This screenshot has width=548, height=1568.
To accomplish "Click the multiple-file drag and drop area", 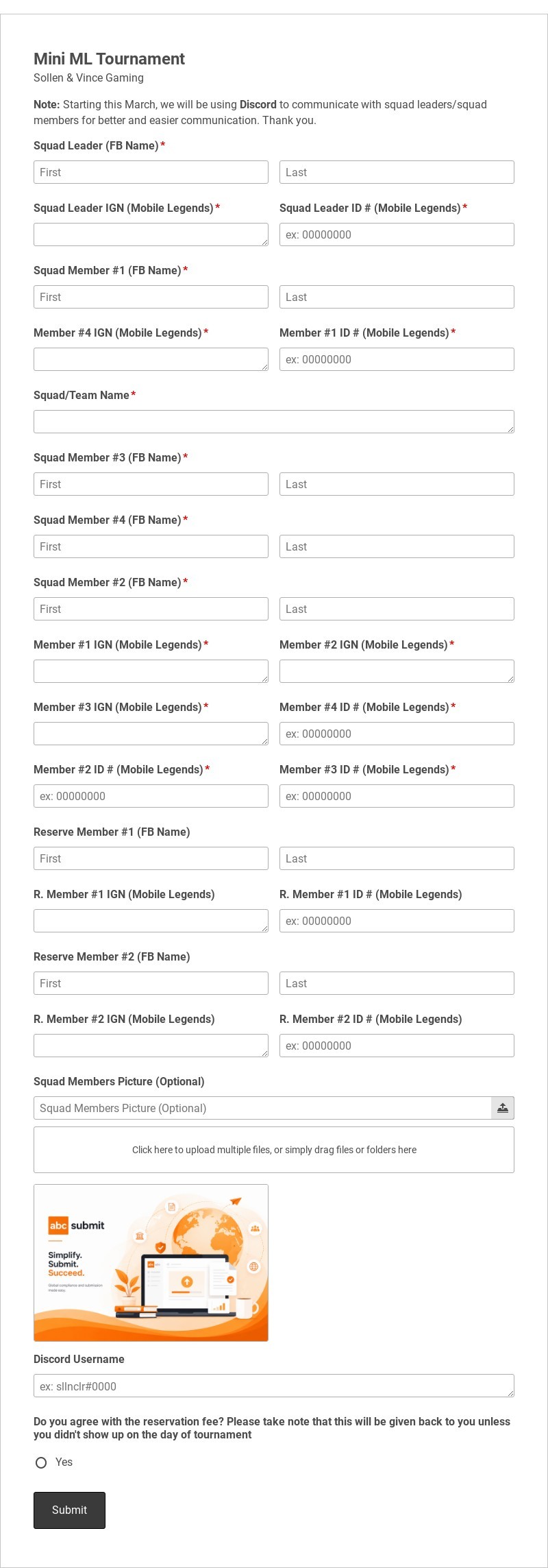I will [274, 1150].
